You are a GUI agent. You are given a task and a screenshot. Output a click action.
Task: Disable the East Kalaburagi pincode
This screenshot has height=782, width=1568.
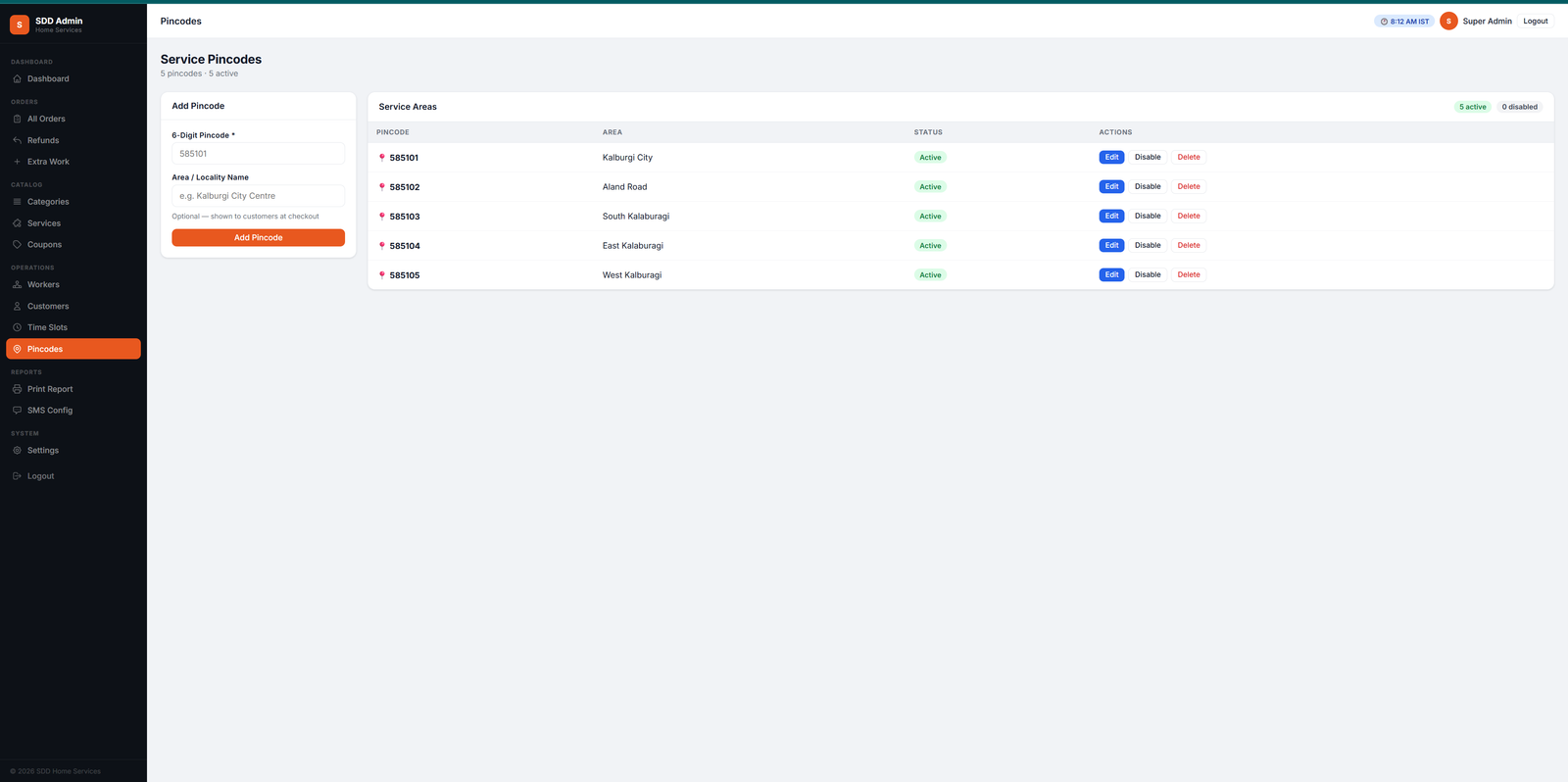click(x=1148, y=245)
